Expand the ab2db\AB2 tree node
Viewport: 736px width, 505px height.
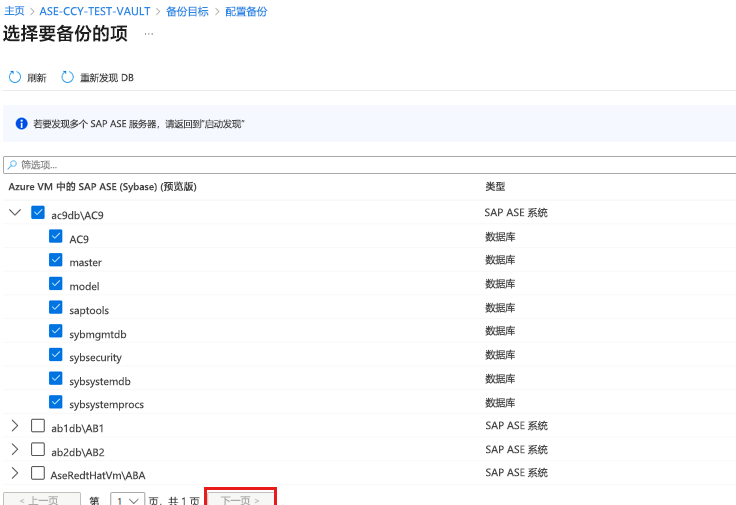point(15,449)
